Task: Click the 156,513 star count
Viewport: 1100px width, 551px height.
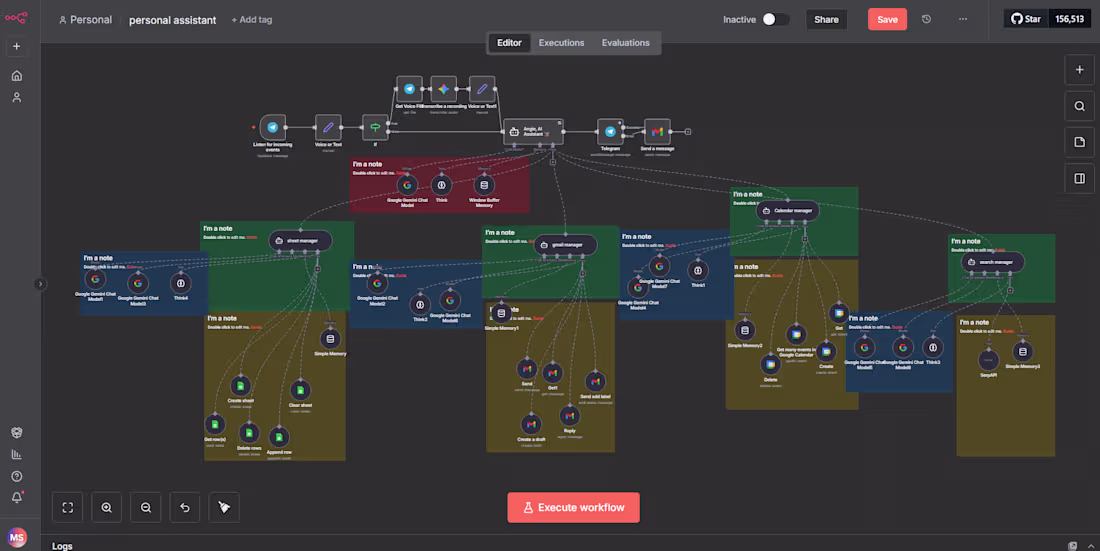Action: [x=1069, y=19]
